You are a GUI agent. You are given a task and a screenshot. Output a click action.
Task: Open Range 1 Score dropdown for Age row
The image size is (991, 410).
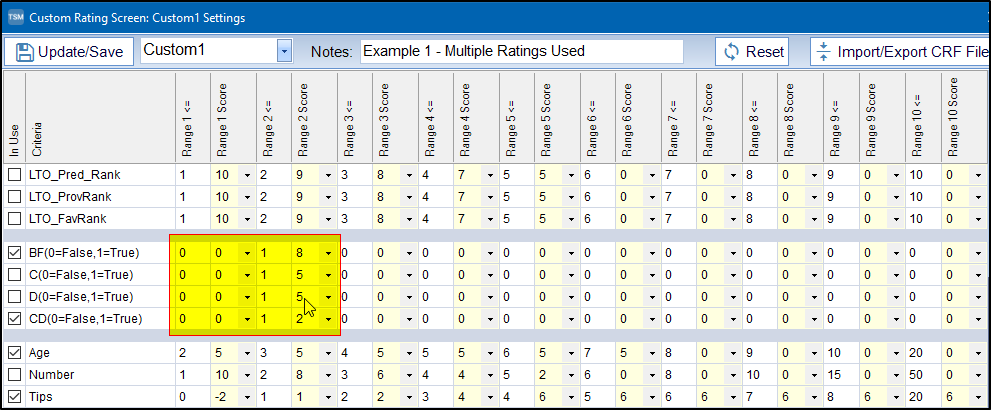pyautogui.click(x=247, y=353)
